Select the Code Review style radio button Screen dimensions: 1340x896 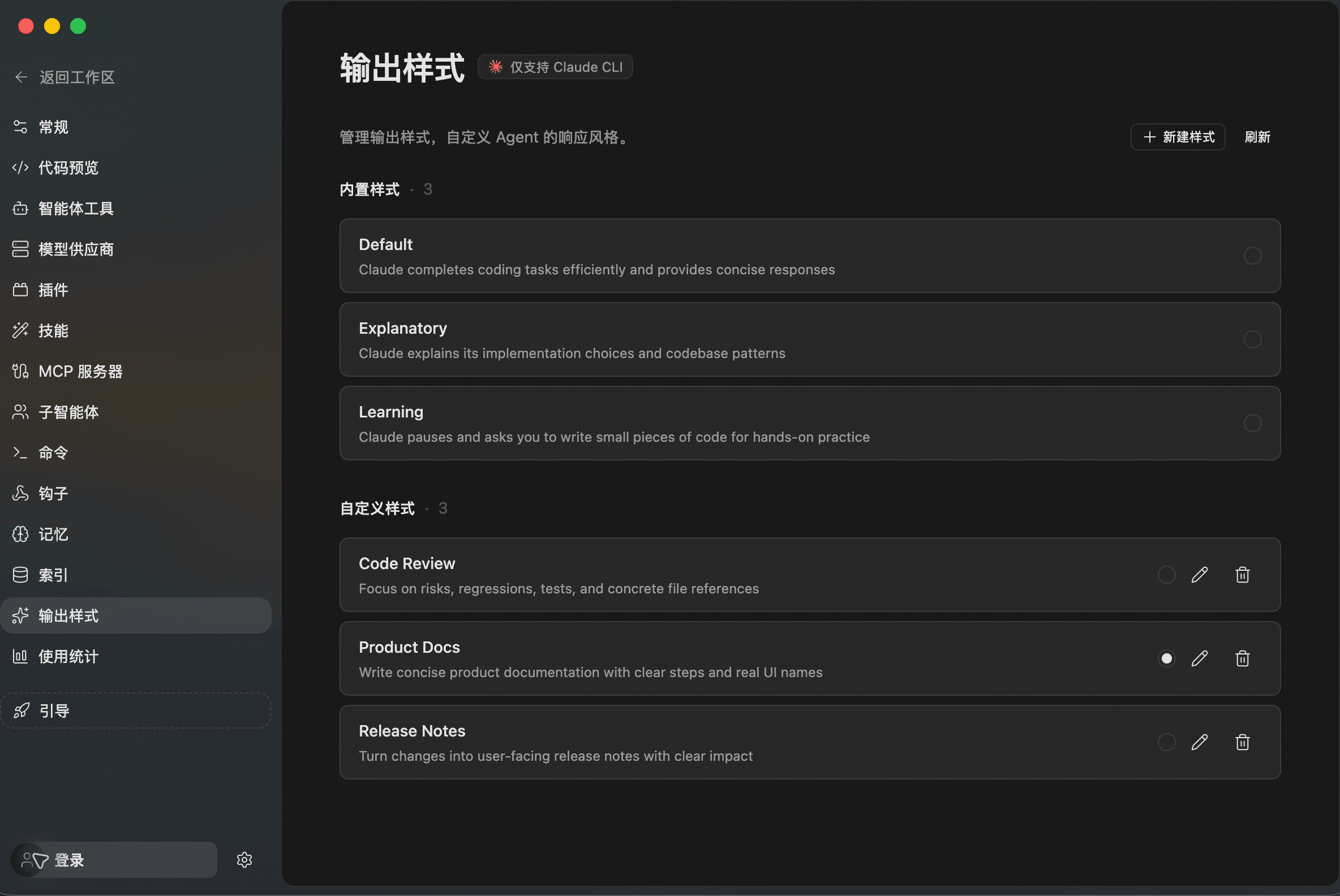pyautogui.click(x=1167, y=575)
